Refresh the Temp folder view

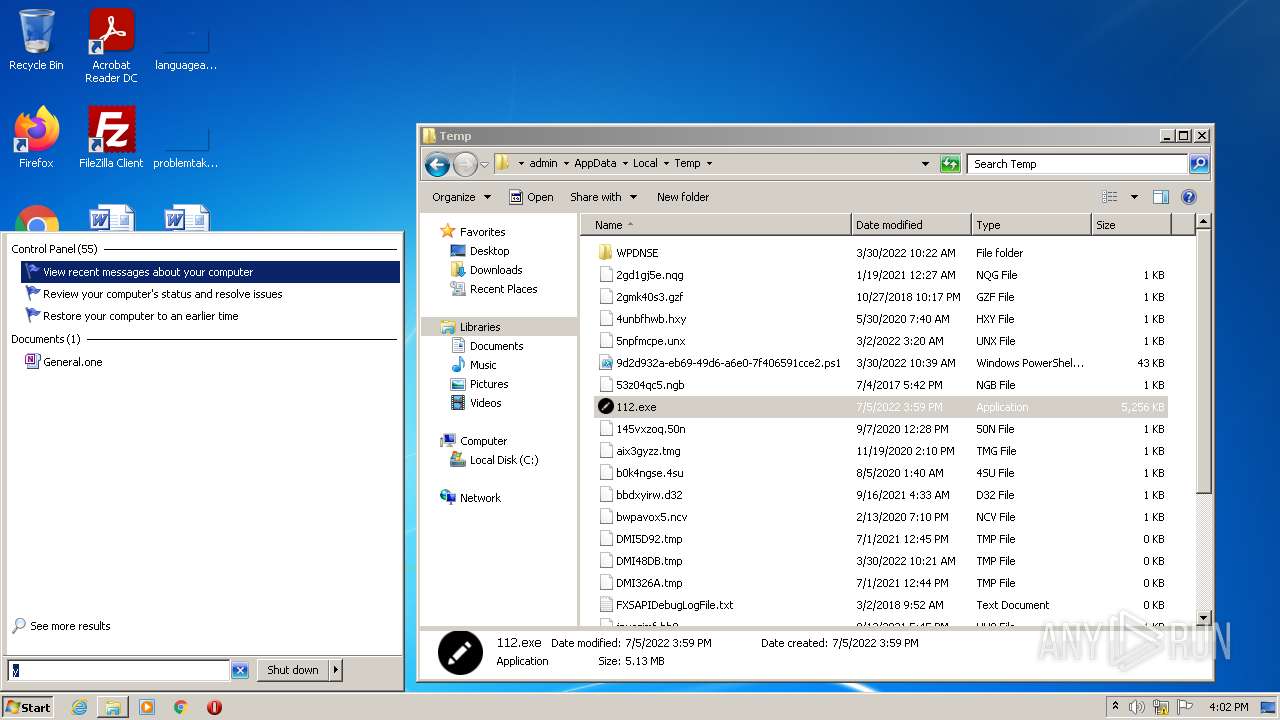950,164
